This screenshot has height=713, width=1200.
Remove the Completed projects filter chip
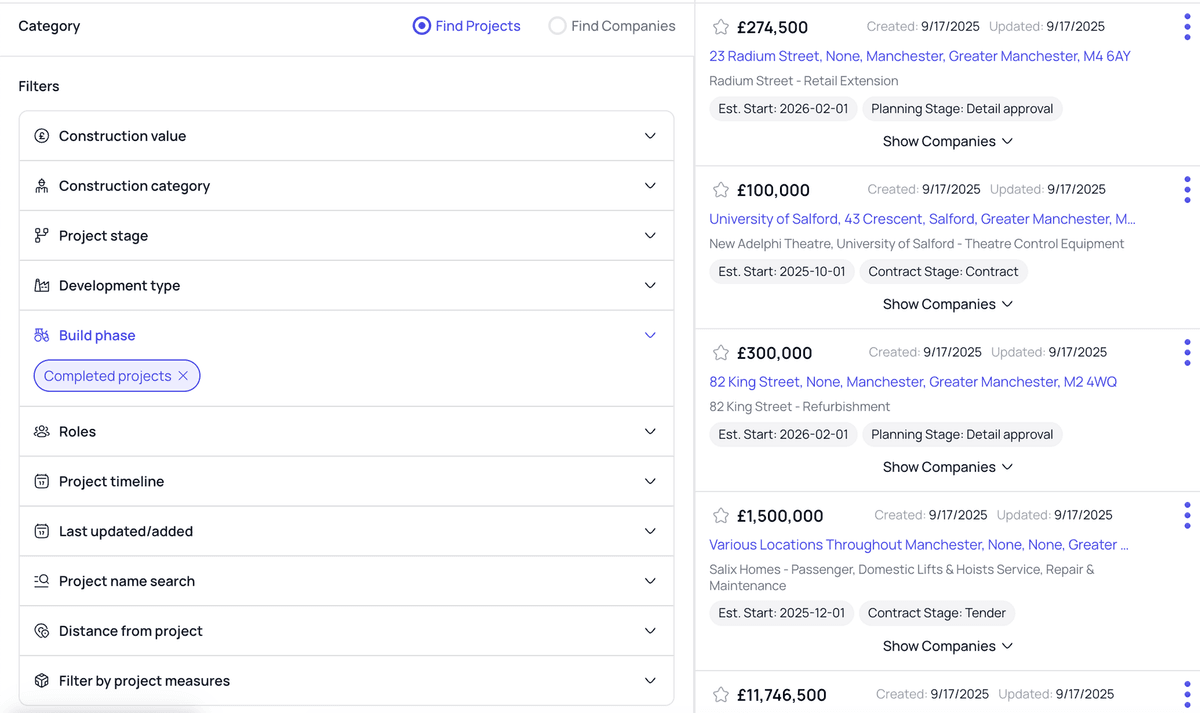tap(183, 376)
